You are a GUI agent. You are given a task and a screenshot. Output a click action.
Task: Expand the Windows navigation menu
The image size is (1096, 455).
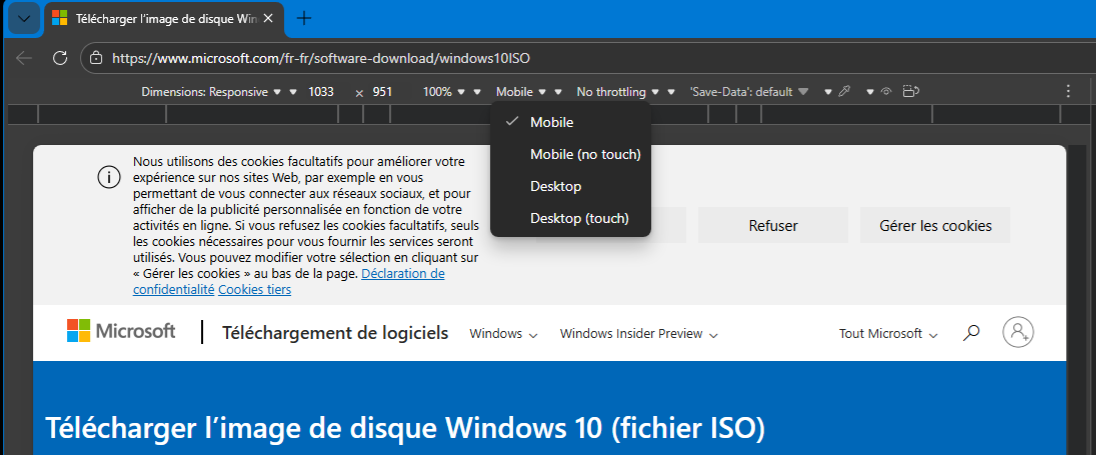pos(503,334)
